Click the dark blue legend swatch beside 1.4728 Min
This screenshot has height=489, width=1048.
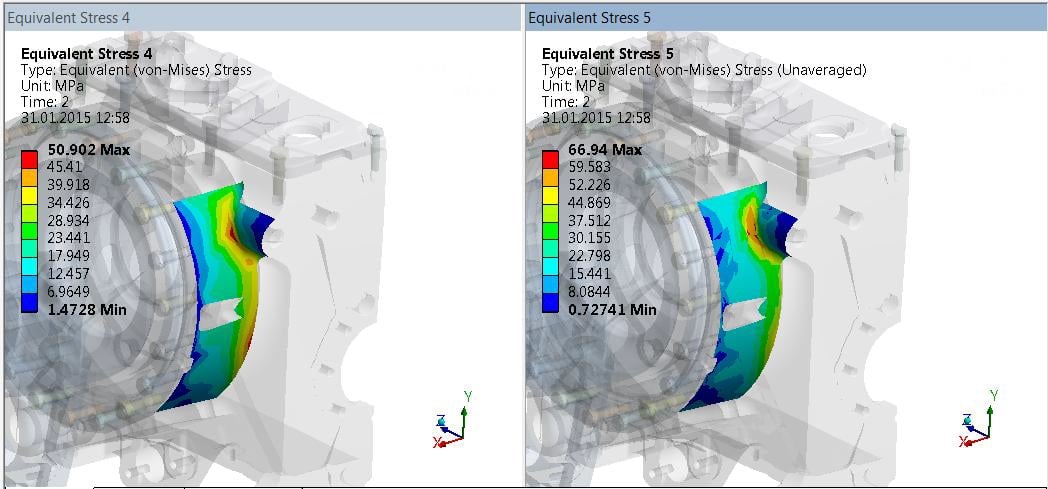point(29,305)
